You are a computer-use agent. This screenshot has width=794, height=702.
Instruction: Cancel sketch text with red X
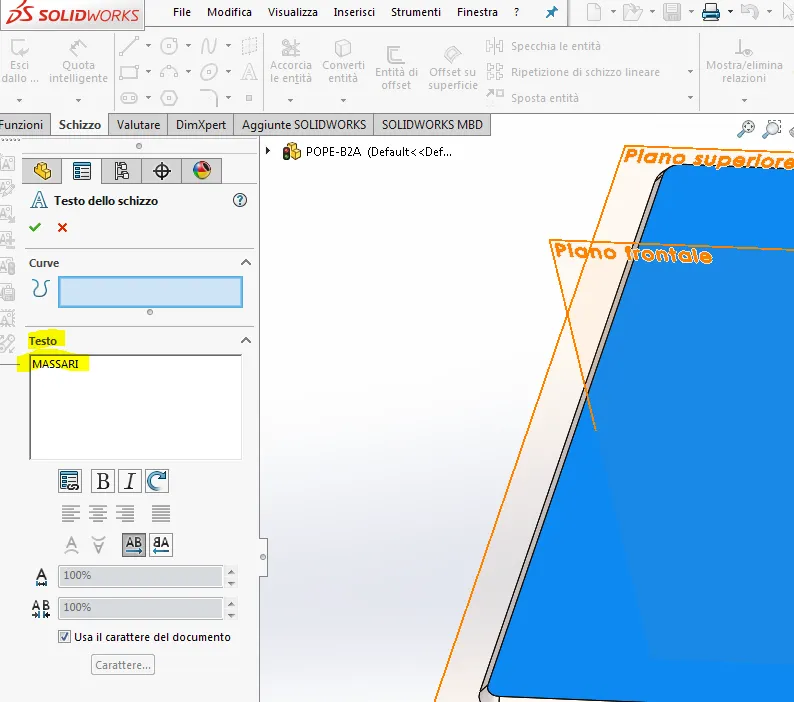pyautogui.click(x=62, y=227)
